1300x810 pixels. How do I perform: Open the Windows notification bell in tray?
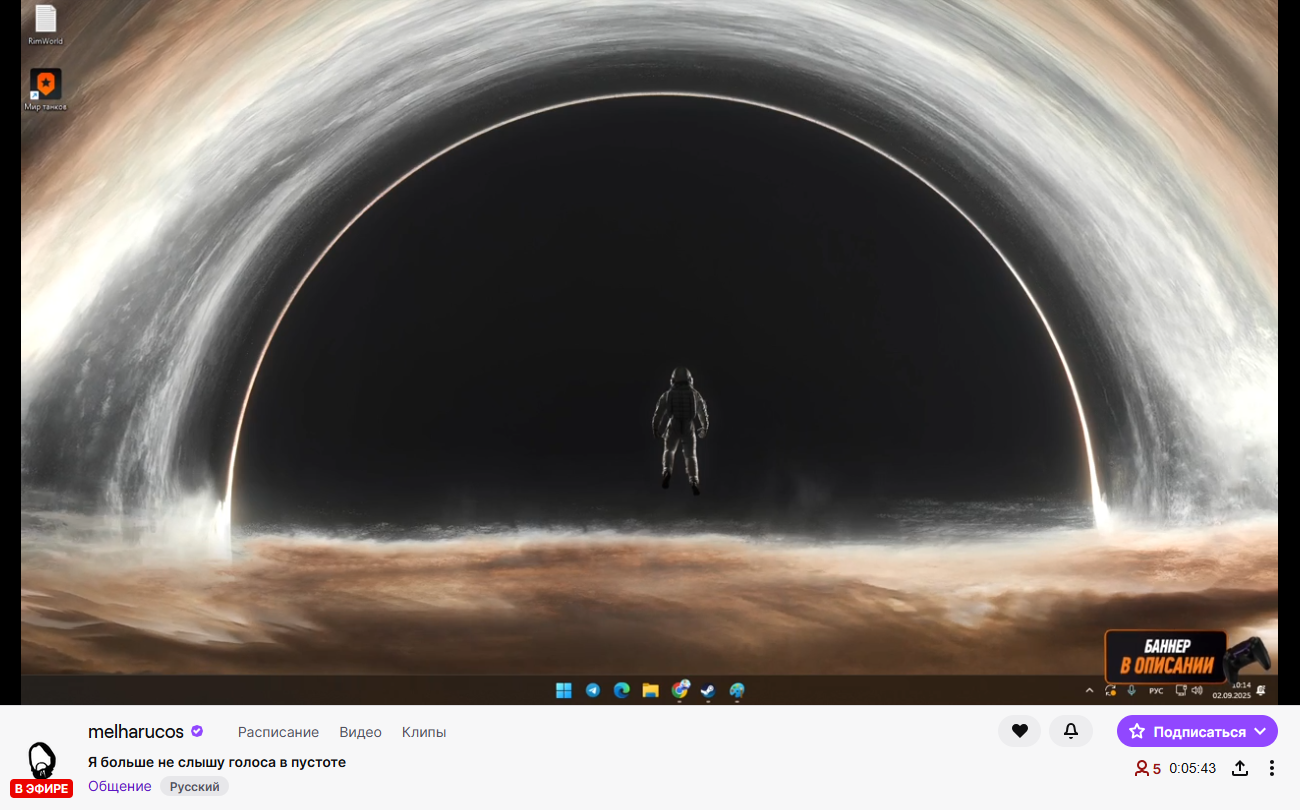1262,690
